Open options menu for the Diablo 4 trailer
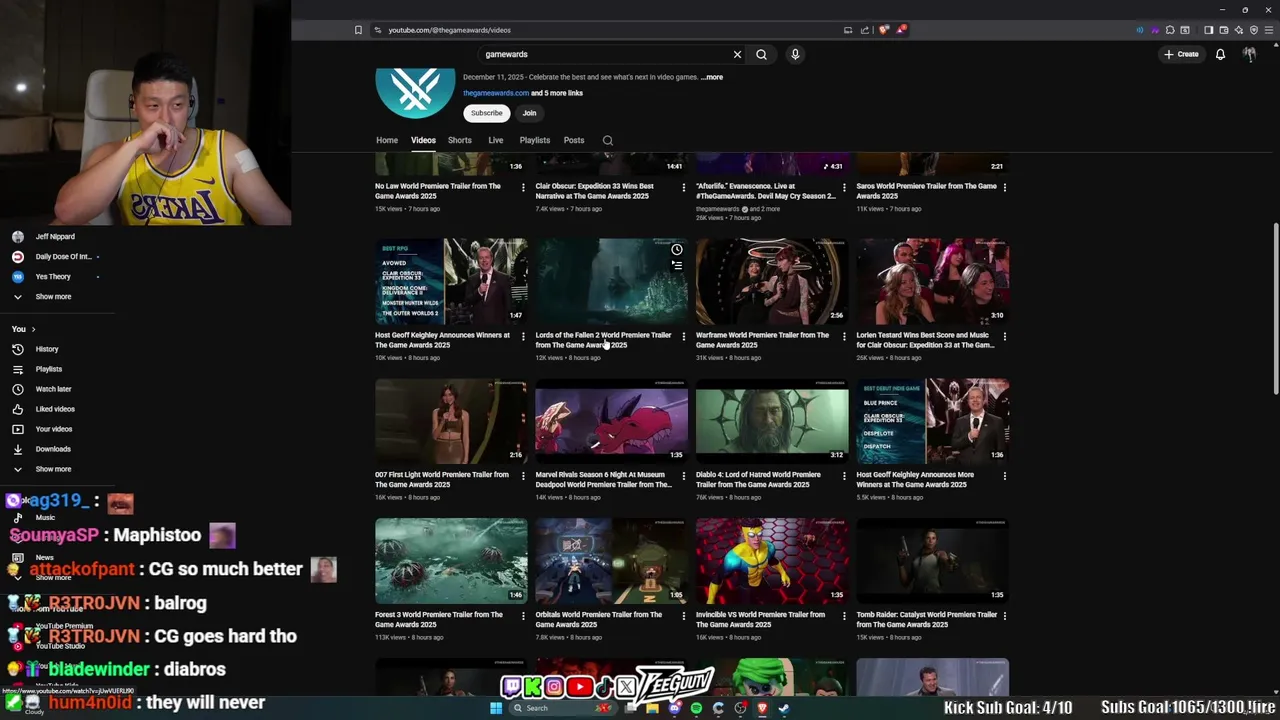 tap(844, 476)
